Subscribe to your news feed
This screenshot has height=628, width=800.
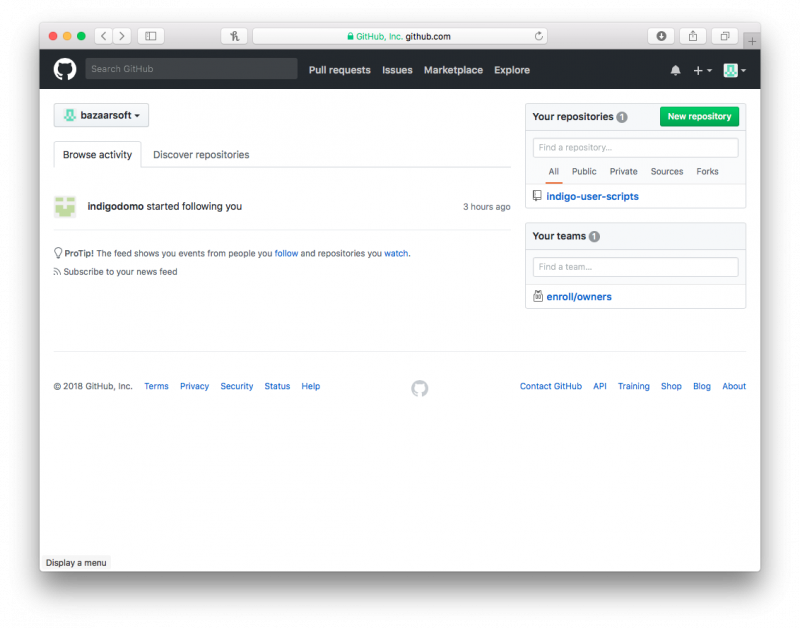[120, 272]
